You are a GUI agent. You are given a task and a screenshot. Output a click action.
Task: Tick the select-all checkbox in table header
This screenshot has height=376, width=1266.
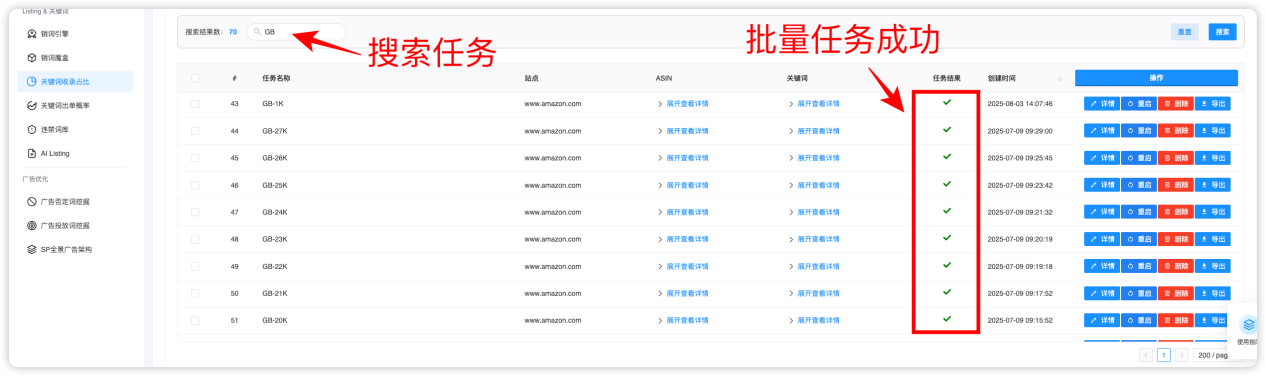click(x=195, y=78)
